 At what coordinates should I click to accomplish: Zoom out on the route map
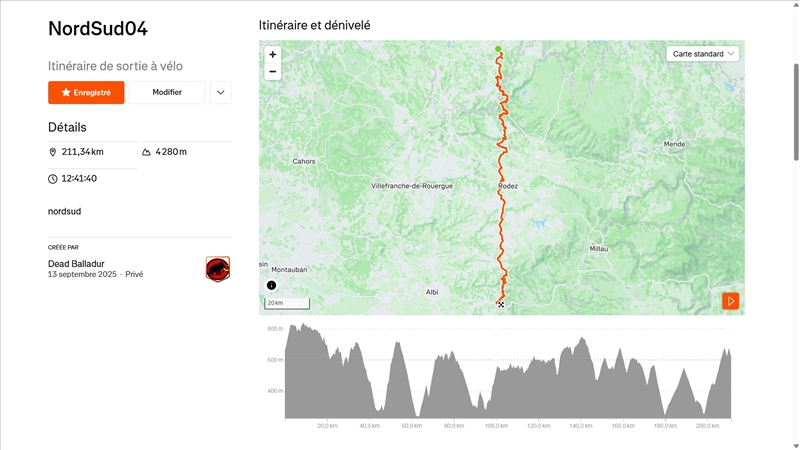coord(273,72)
